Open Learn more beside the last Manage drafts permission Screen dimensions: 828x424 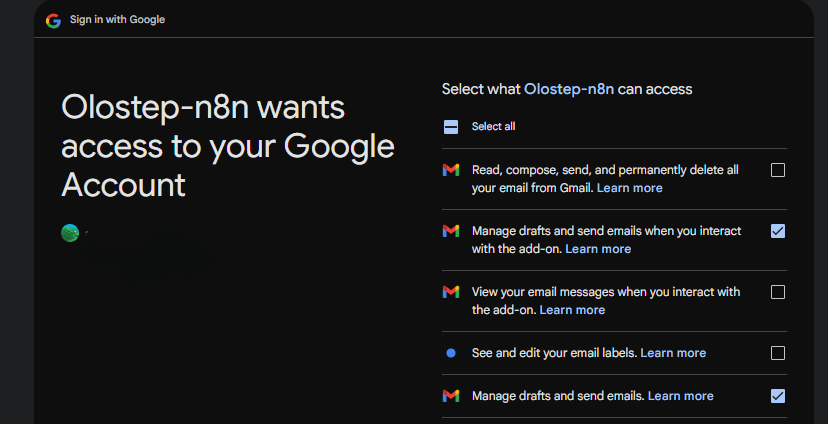[681, 396]
